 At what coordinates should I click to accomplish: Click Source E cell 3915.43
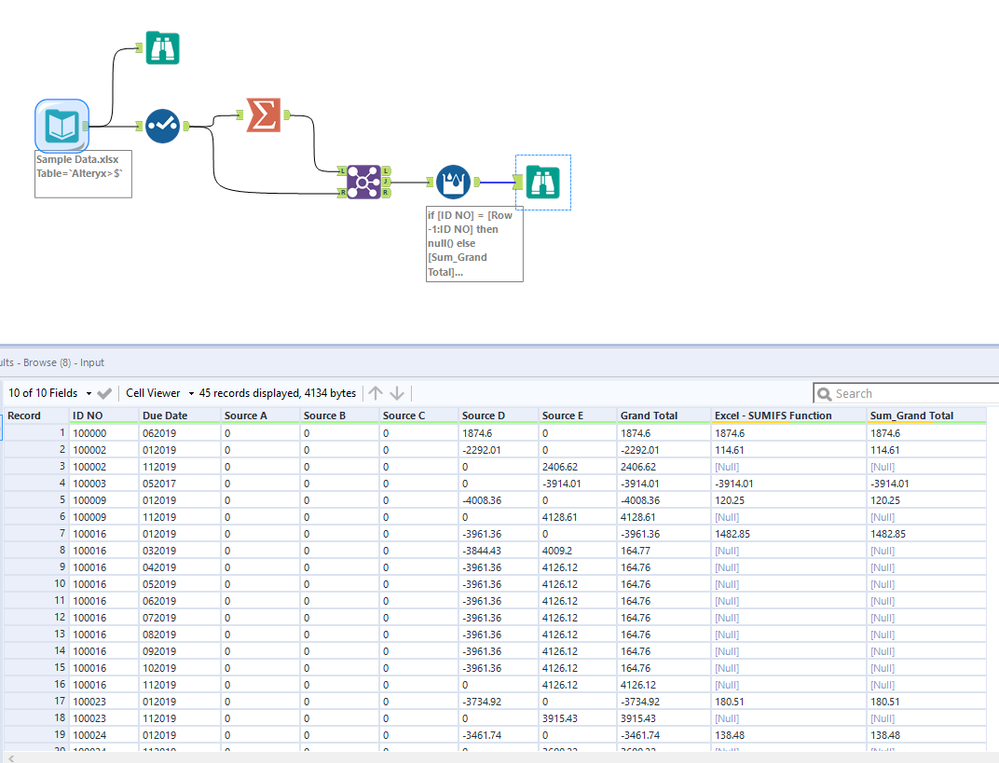coord(577,718)
